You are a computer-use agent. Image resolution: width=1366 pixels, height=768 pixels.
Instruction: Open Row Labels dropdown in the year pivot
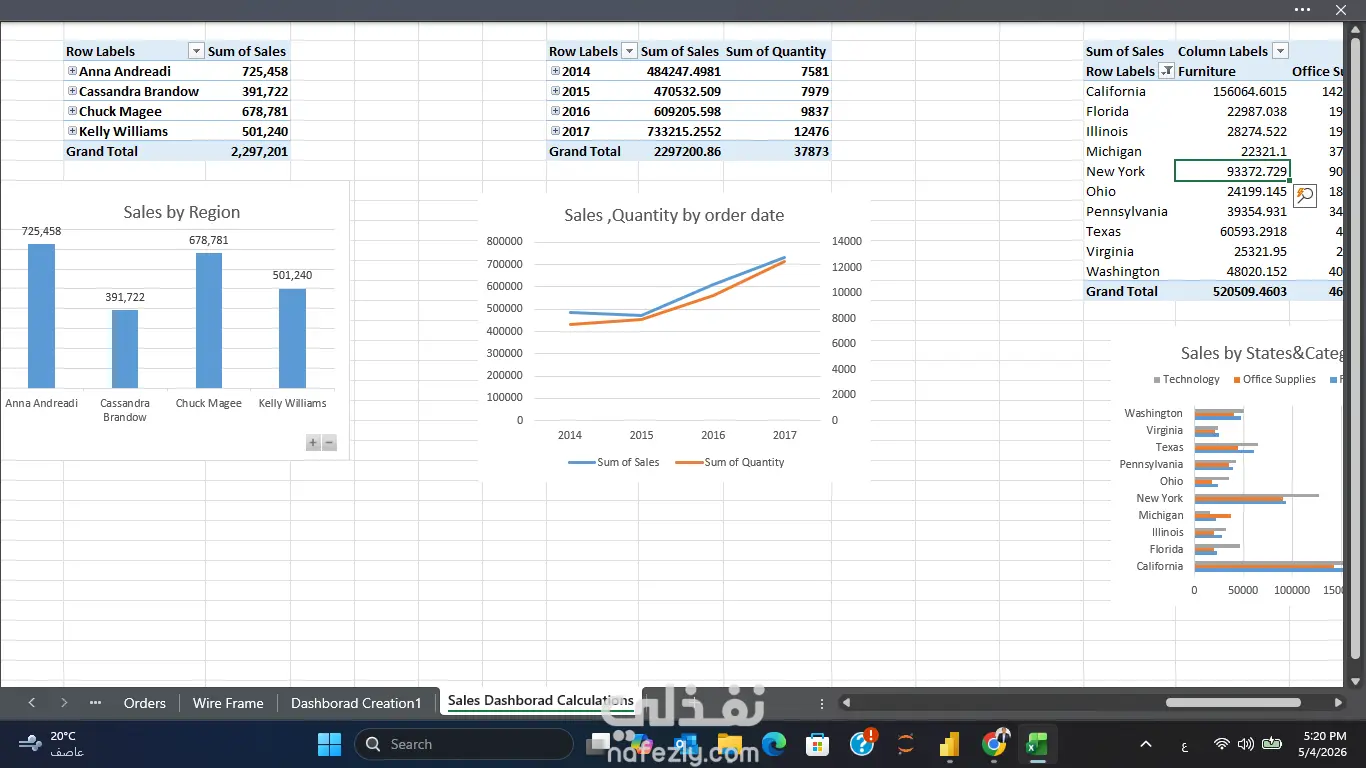[629, 51]
